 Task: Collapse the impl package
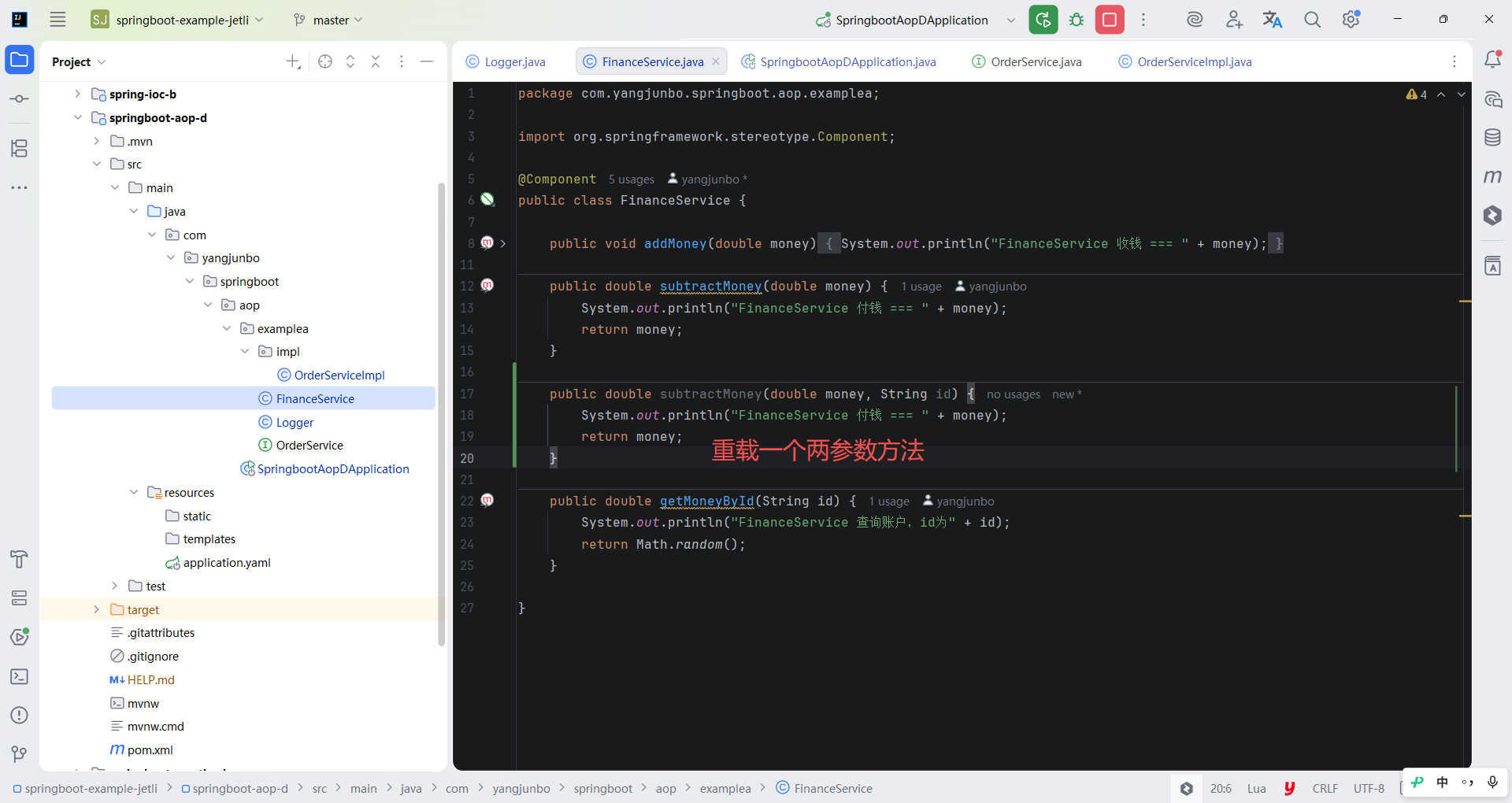(x=245, y=351)
